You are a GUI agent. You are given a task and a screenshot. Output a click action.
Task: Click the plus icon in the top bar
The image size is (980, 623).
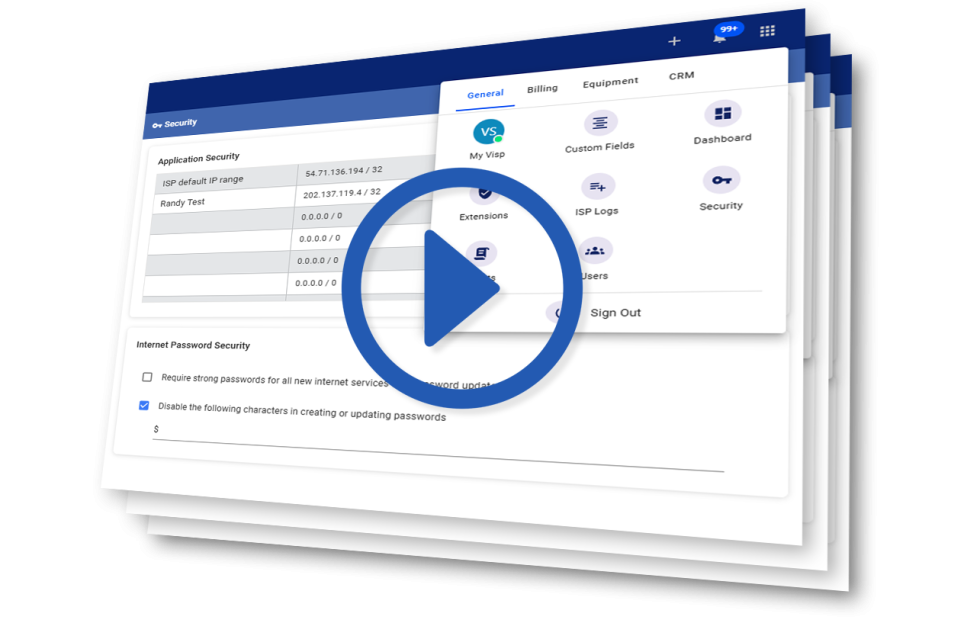tap(673, 41)
